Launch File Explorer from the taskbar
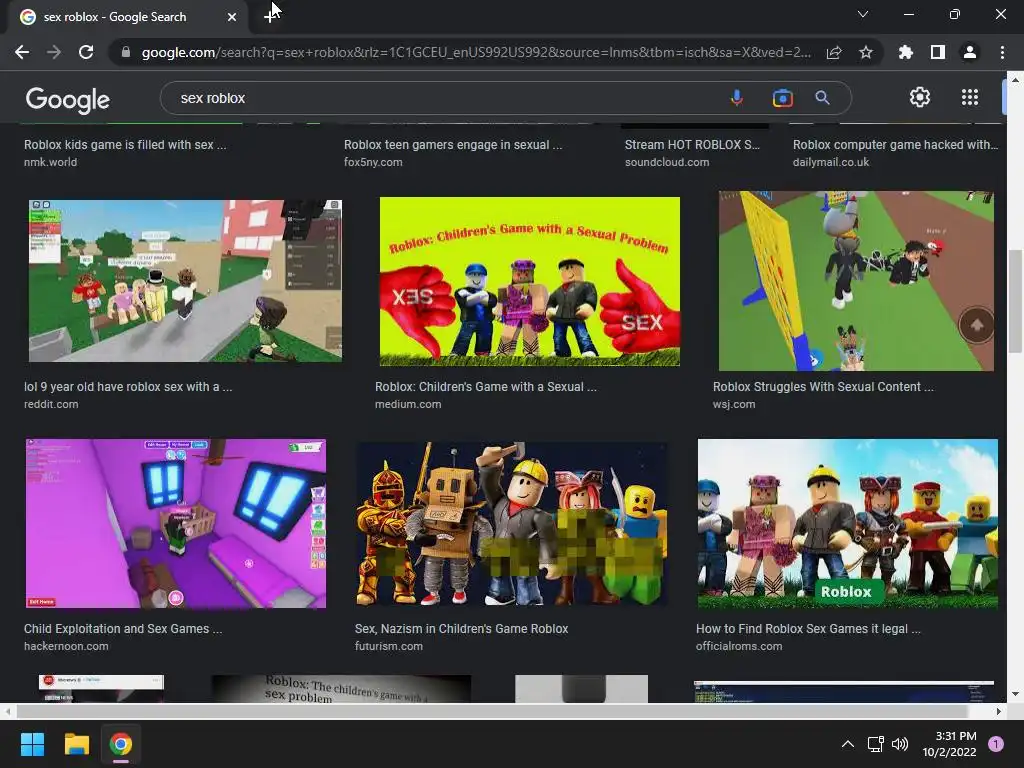This screenshot has height=768, width=1024. click(76, 744)
